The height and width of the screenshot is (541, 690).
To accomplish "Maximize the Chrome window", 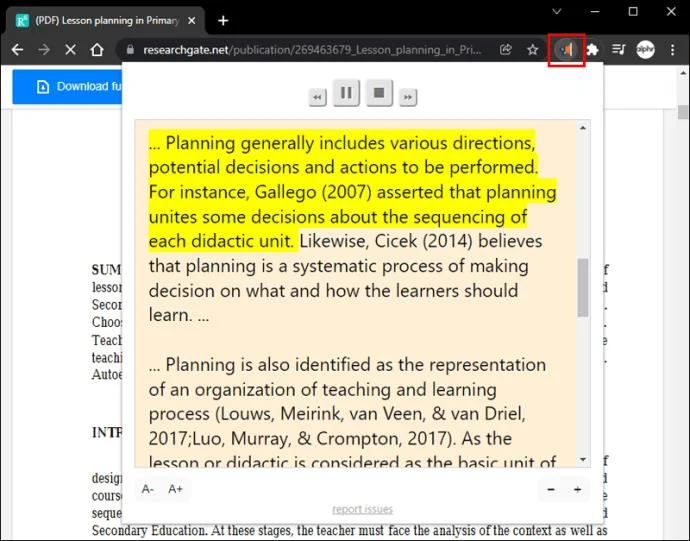I will tap(633, 12).
